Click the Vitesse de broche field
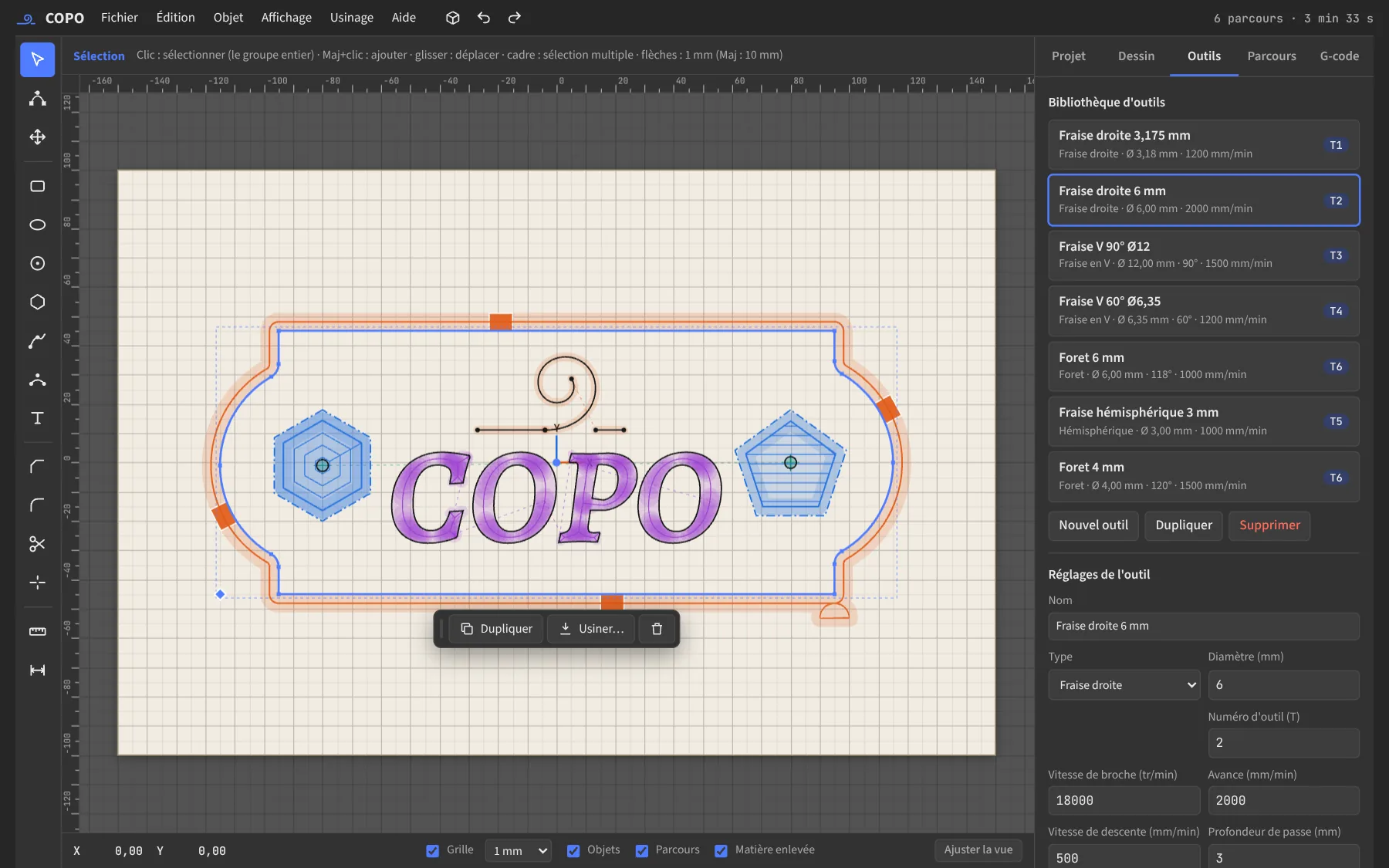1389x868 pixels. click(1124, 800)
